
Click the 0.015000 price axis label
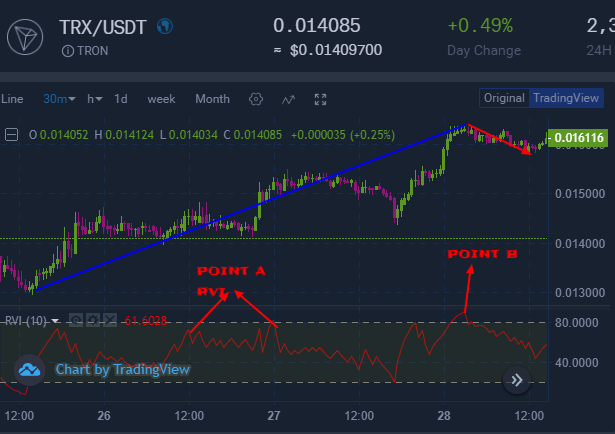tap(580, 194)
